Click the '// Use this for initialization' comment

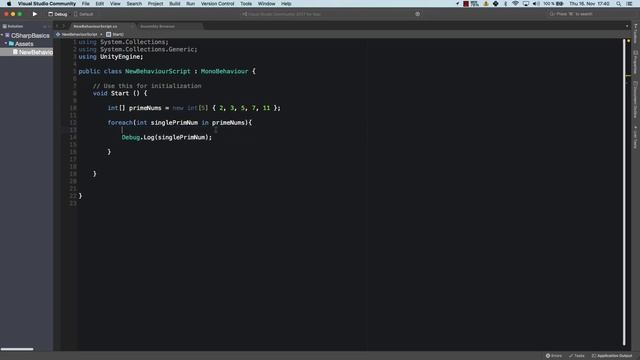click(147, 86)
